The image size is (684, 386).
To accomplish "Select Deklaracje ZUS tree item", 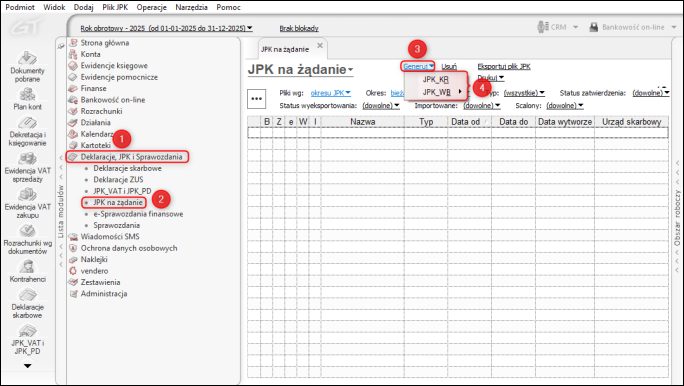I will (x=118, y=179).
